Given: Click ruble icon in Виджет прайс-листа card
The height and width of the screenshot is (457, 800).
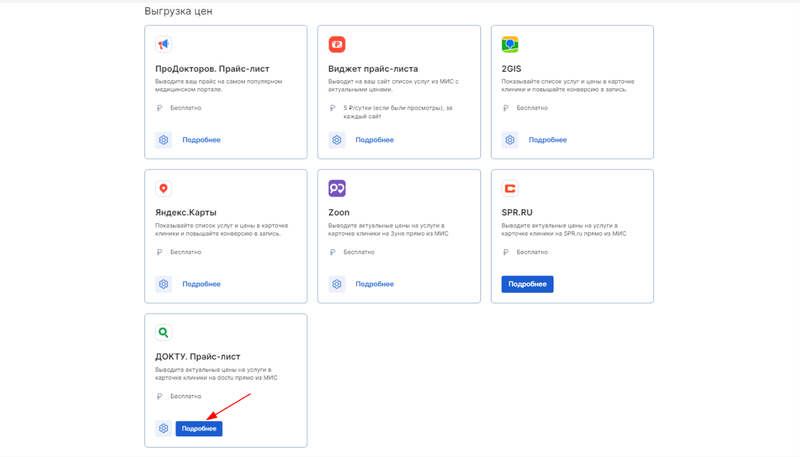Looking at the screenshot, I should click(x=333, y=108).
